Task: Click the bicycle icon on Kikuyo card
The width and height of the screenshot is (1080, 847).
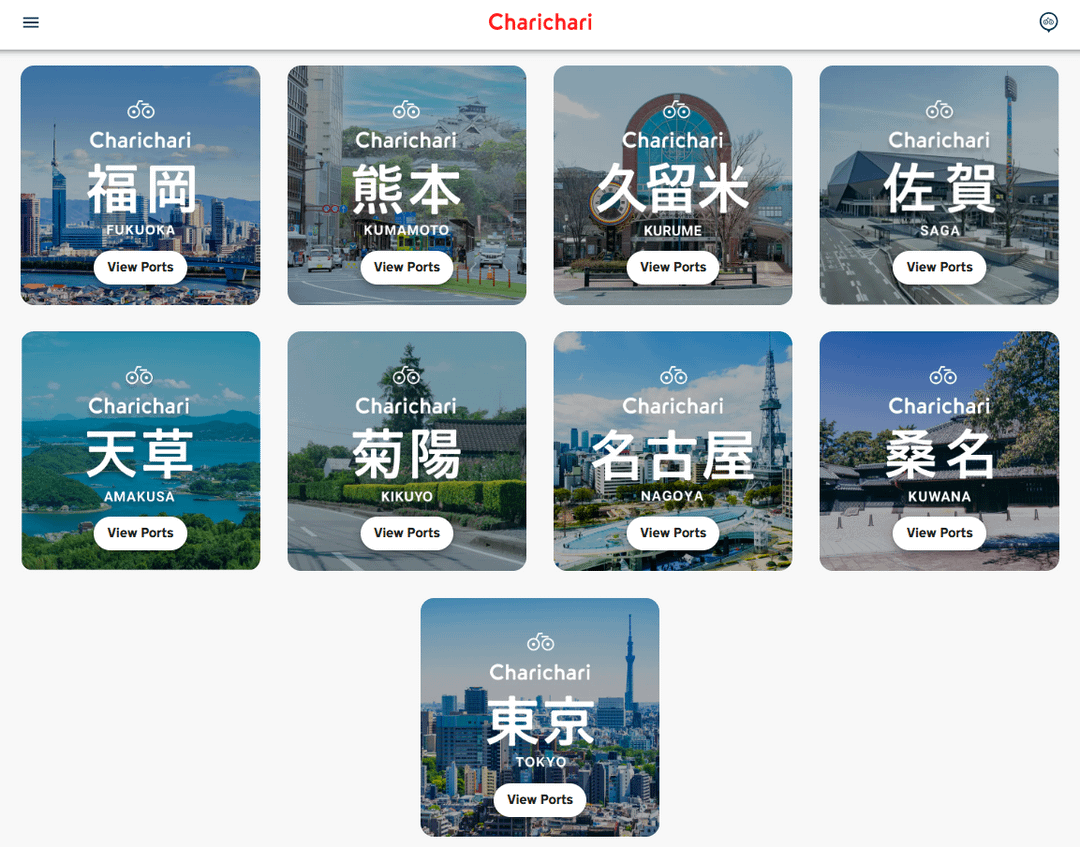Action: [406, 375]
